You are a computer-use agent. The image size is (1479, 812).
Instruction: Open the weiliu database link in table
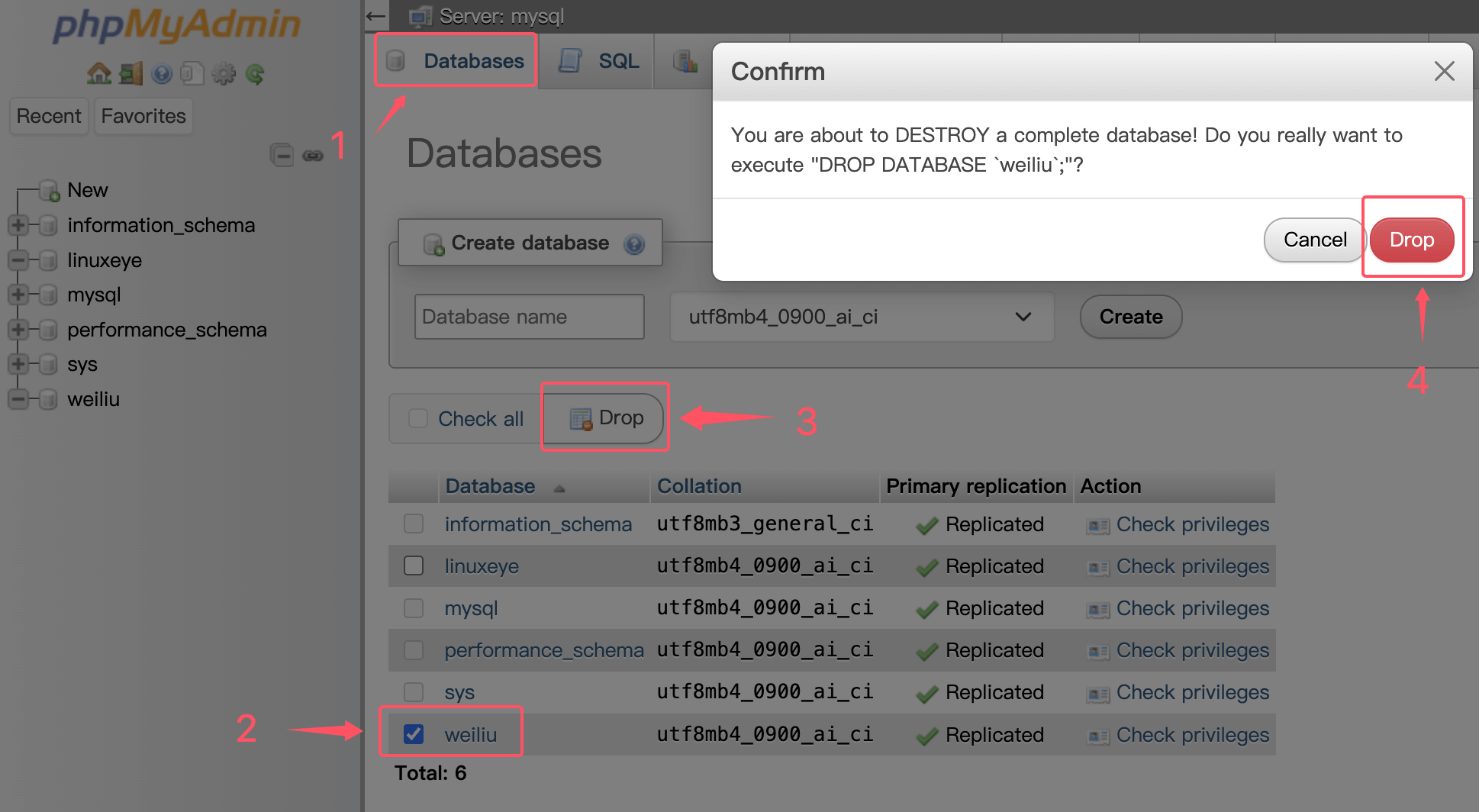point(471,735)
